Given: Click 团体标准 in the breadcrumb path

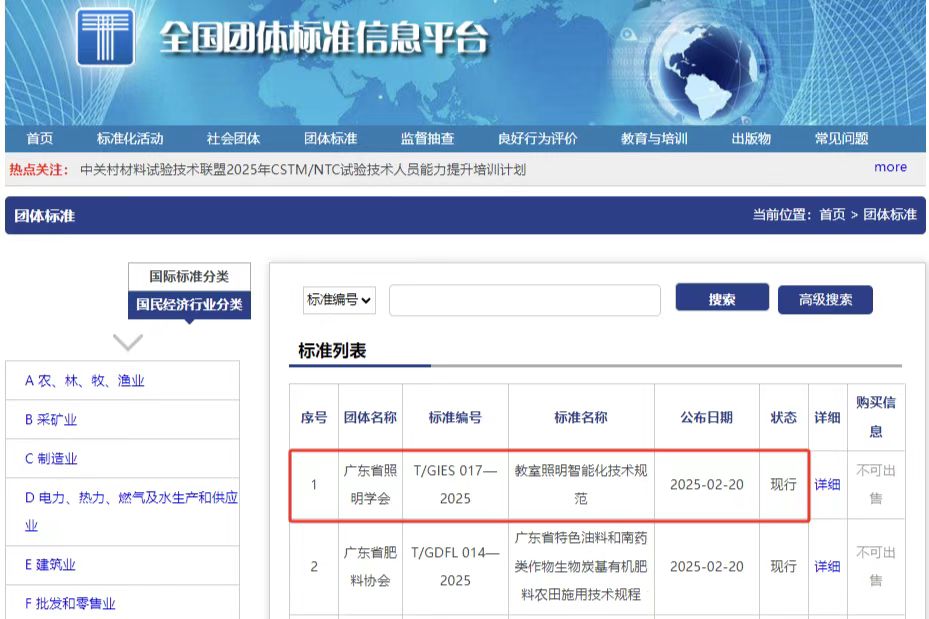Looking at the screenshot, I should (x=890, y=214).
